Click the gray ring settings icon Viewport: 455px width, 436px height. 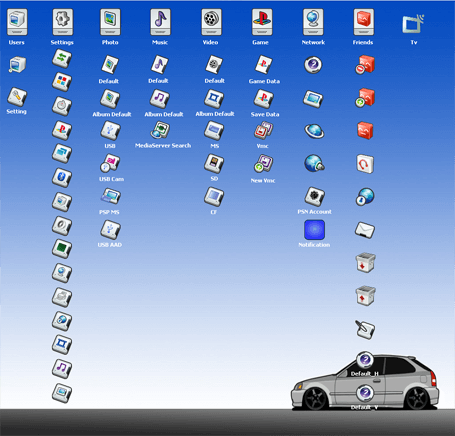tap(62, 226)
